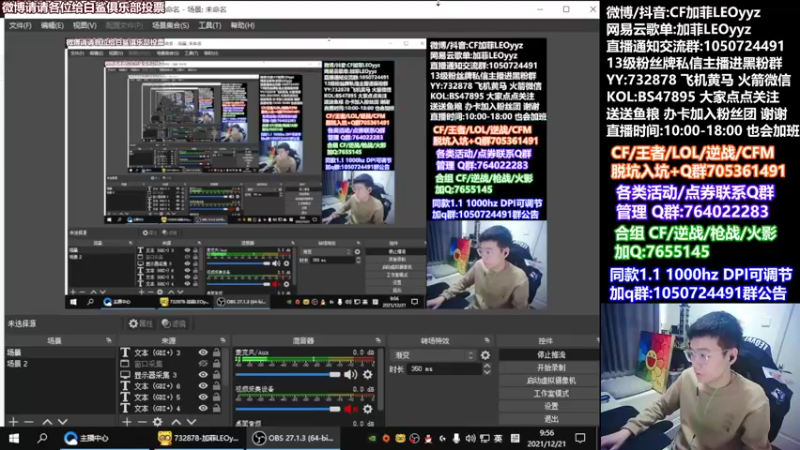Open the 帮助(H) menu

click(x=242, y=25)
